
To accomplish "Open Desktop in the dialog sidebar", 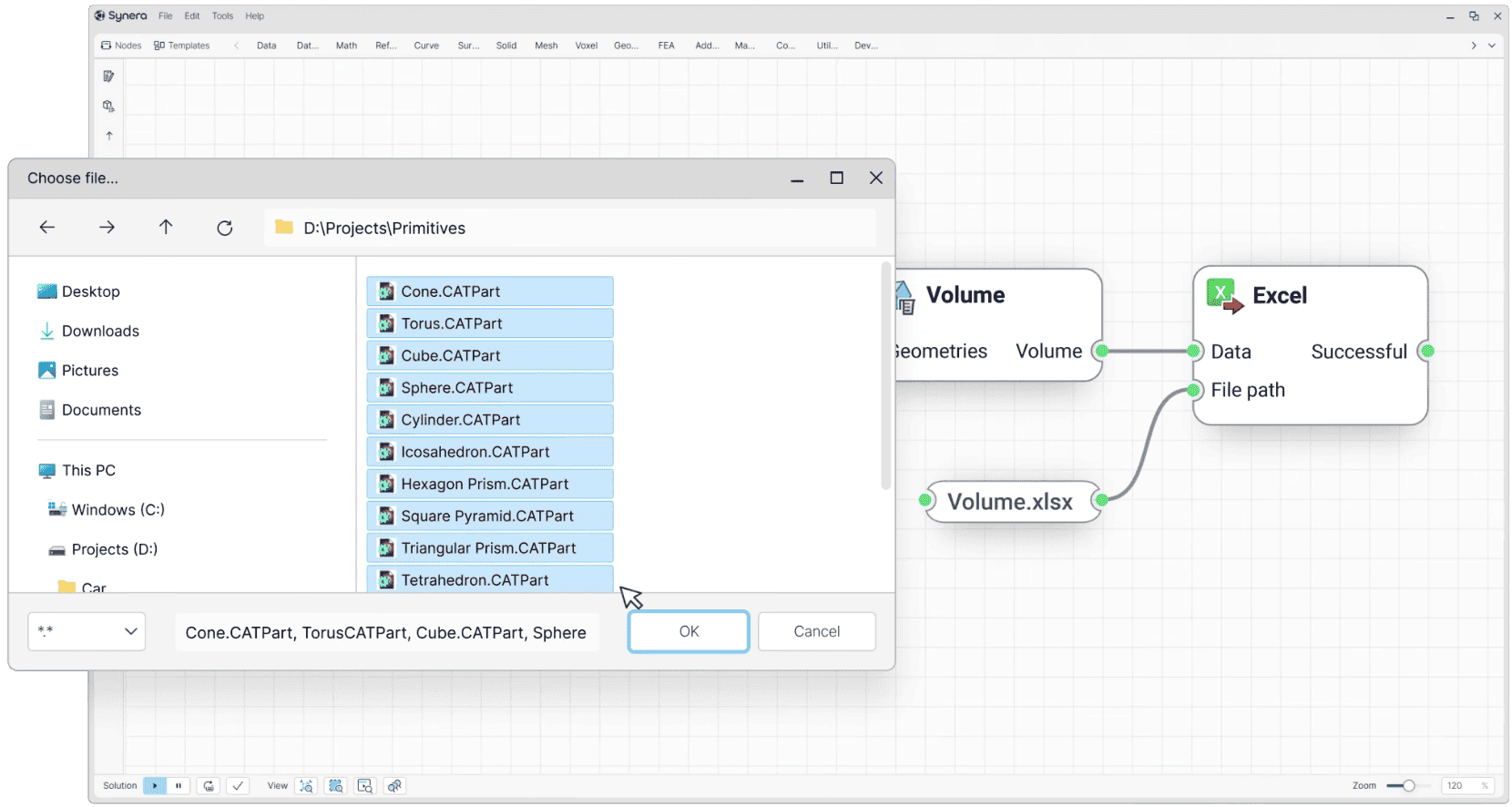I will click(78, 291).
